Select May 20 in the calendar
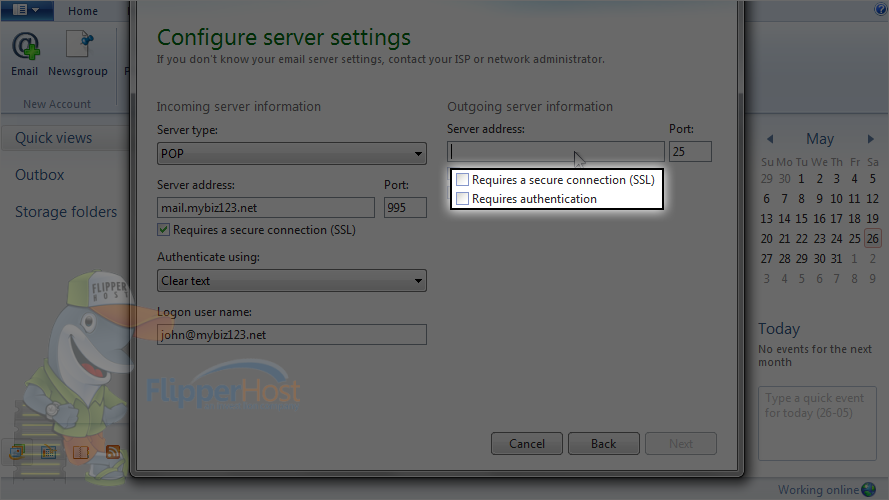 [x=767, y=239]
